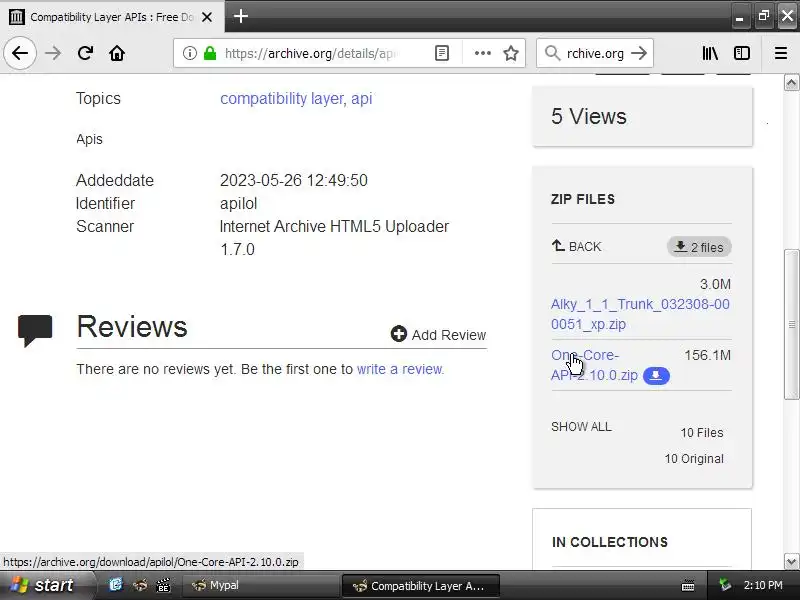Click BACK in the ZIP files list
Viewport: 800px width, 600px height.
point(577,246)
